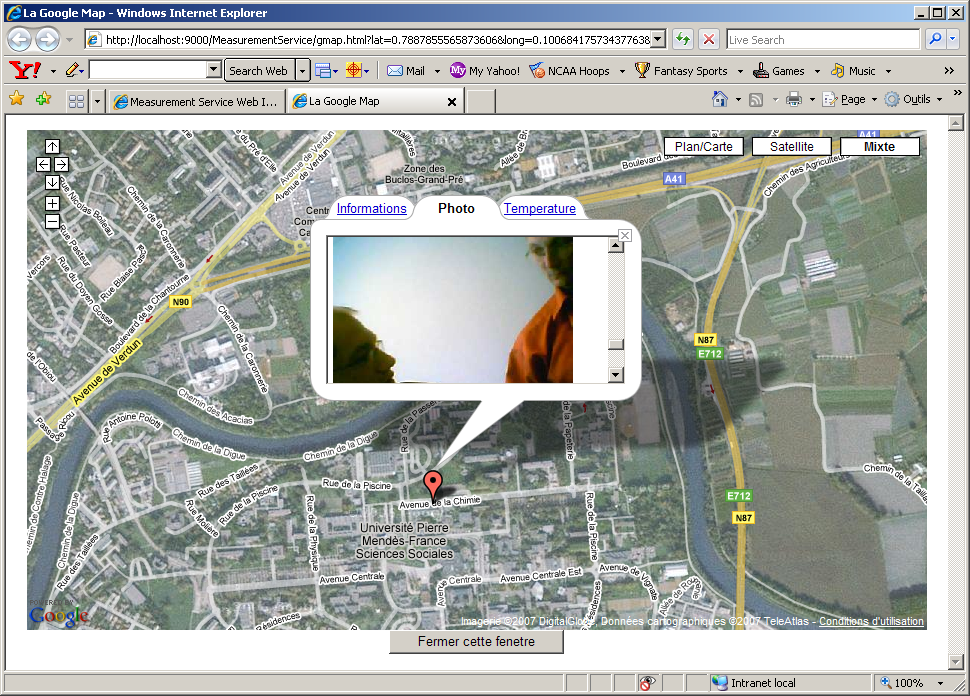Open the Games joystick shortcut
This screenshot has width=970, height=696.
(779, 71)
